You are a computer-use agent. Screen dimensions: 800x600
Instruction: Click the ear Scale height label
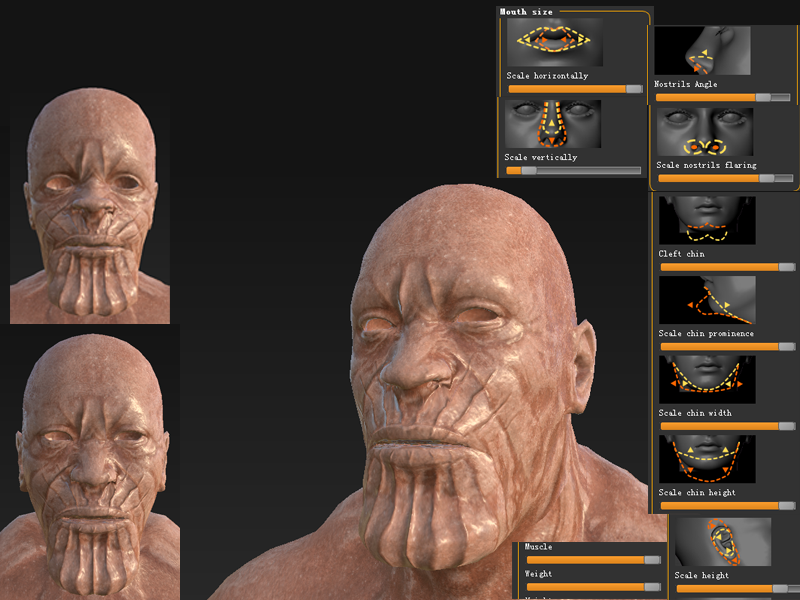702,575
